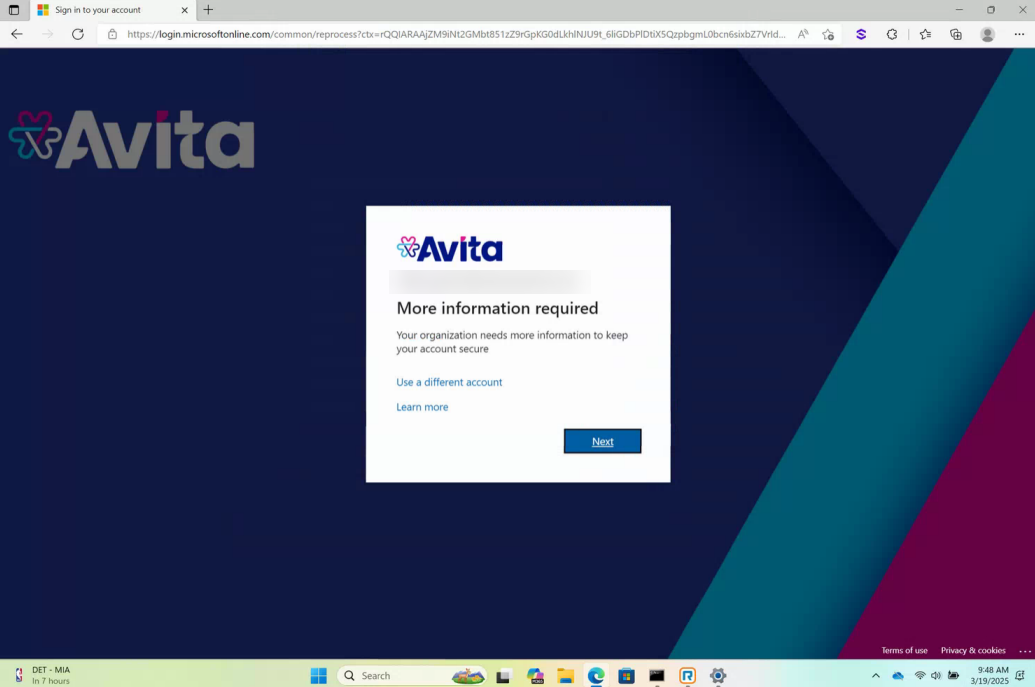Screen dimensions: 1035x687
Task: Add this page to favorites
Action: click(828, 34)
